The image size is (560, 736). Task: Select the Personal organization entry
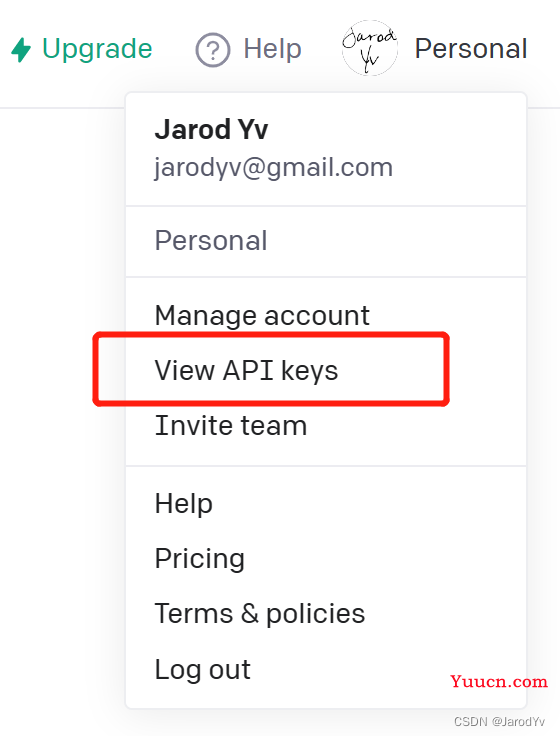click(326, 241)
